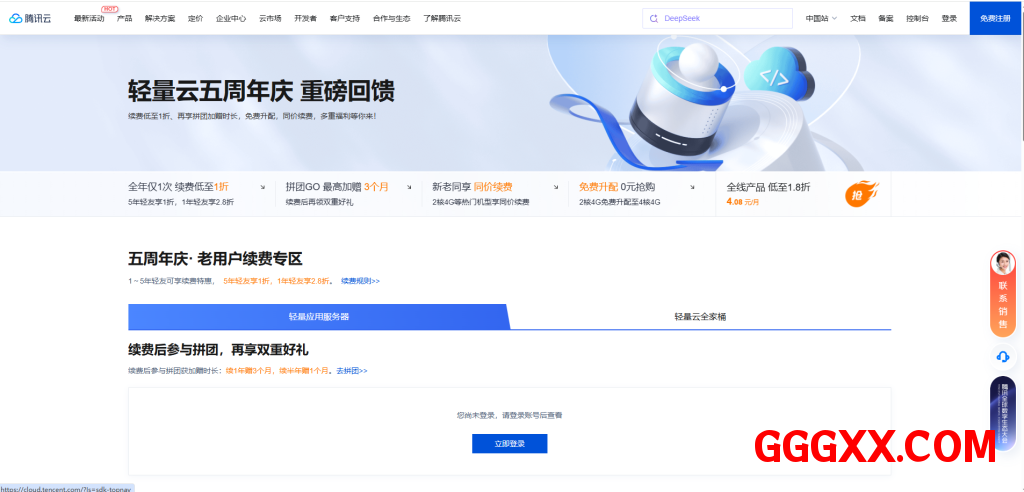Open the 续费规则>> link
The width and height of the screenshot is (1024, 492).
[x=360, y=281]
